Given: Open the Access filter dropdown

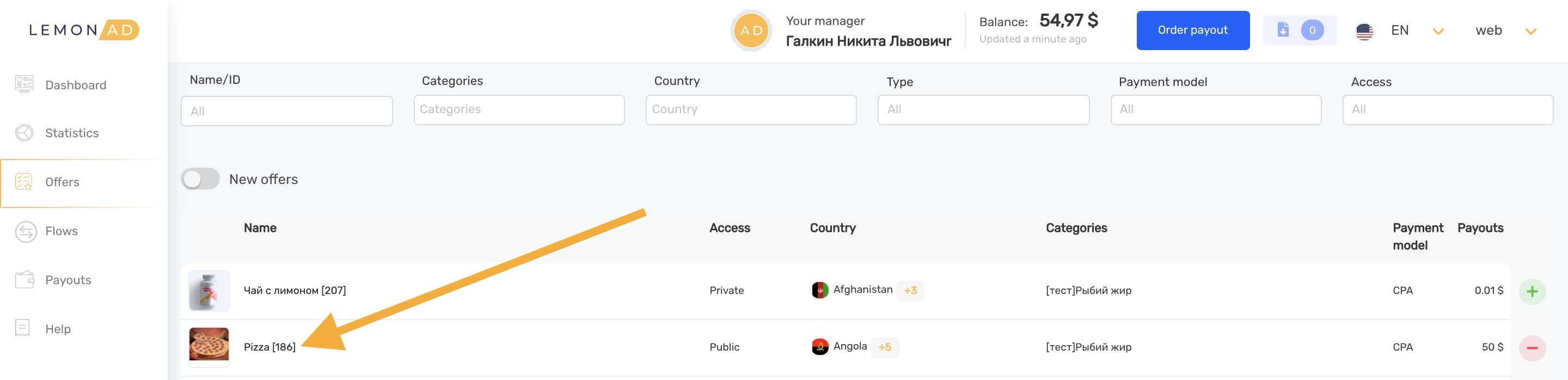Looking at the screenshot, I should click(x=1448, y=109).
